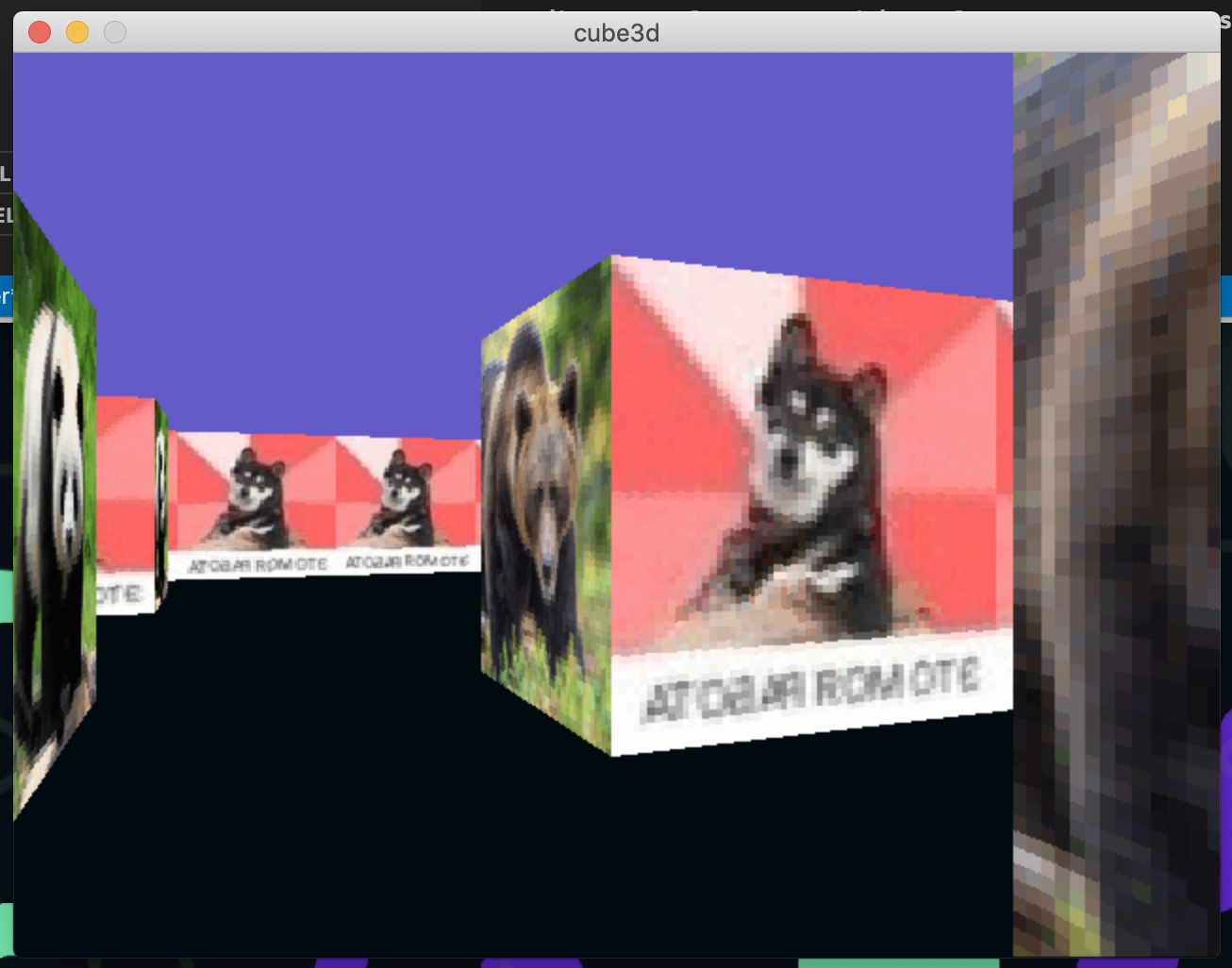
Task: Minimize the cube3d window with the yellow button
Action: (x=76, y=32)
